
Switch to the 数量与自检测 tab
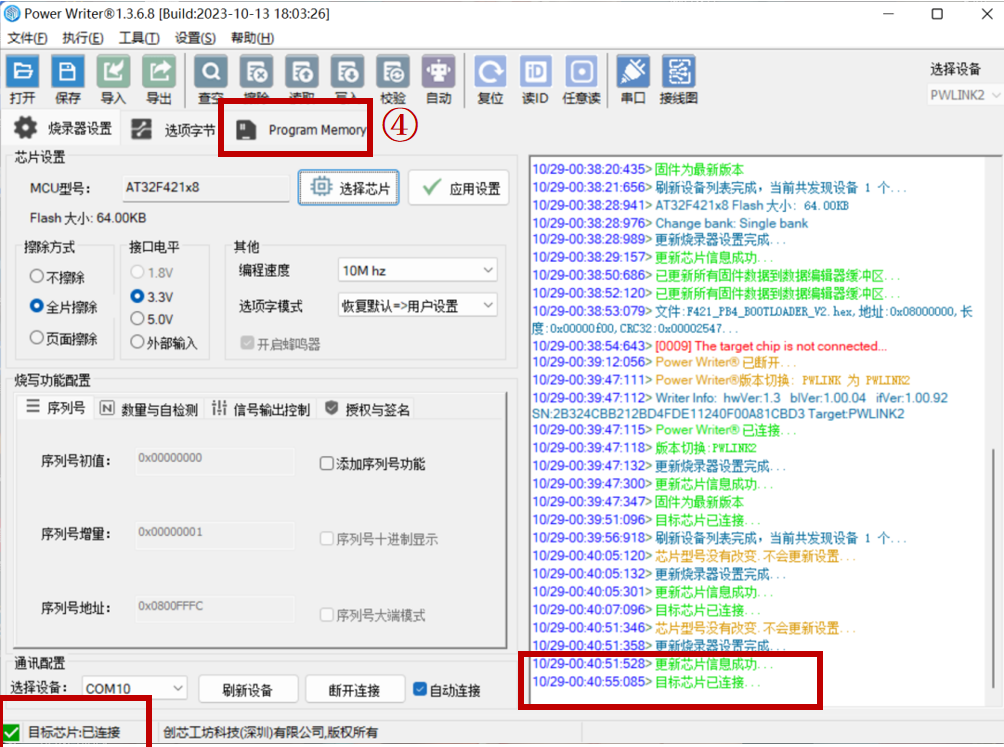pos(149,408)
